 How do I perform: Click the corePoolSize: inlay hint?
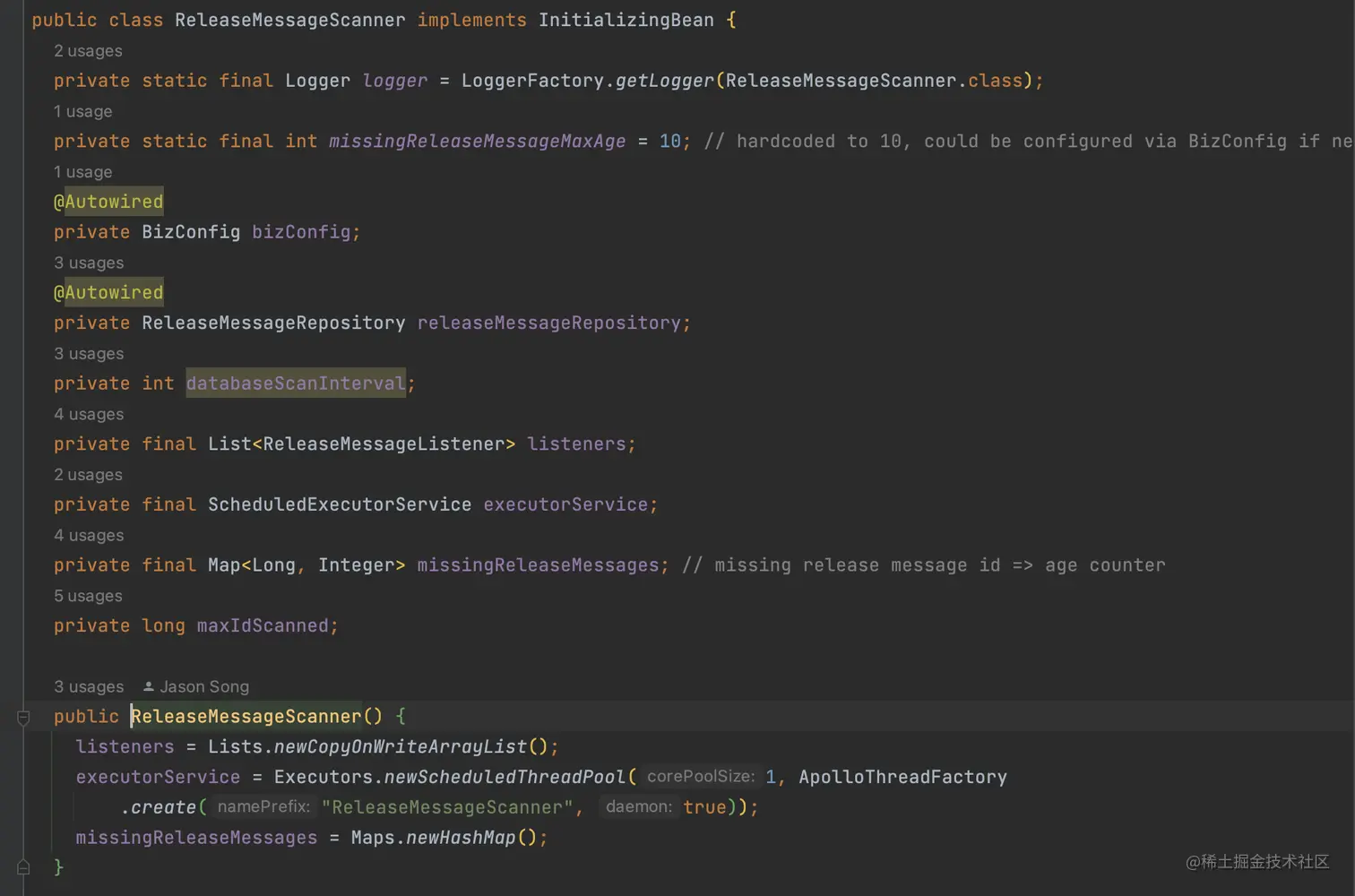click(x=701, y=777)
